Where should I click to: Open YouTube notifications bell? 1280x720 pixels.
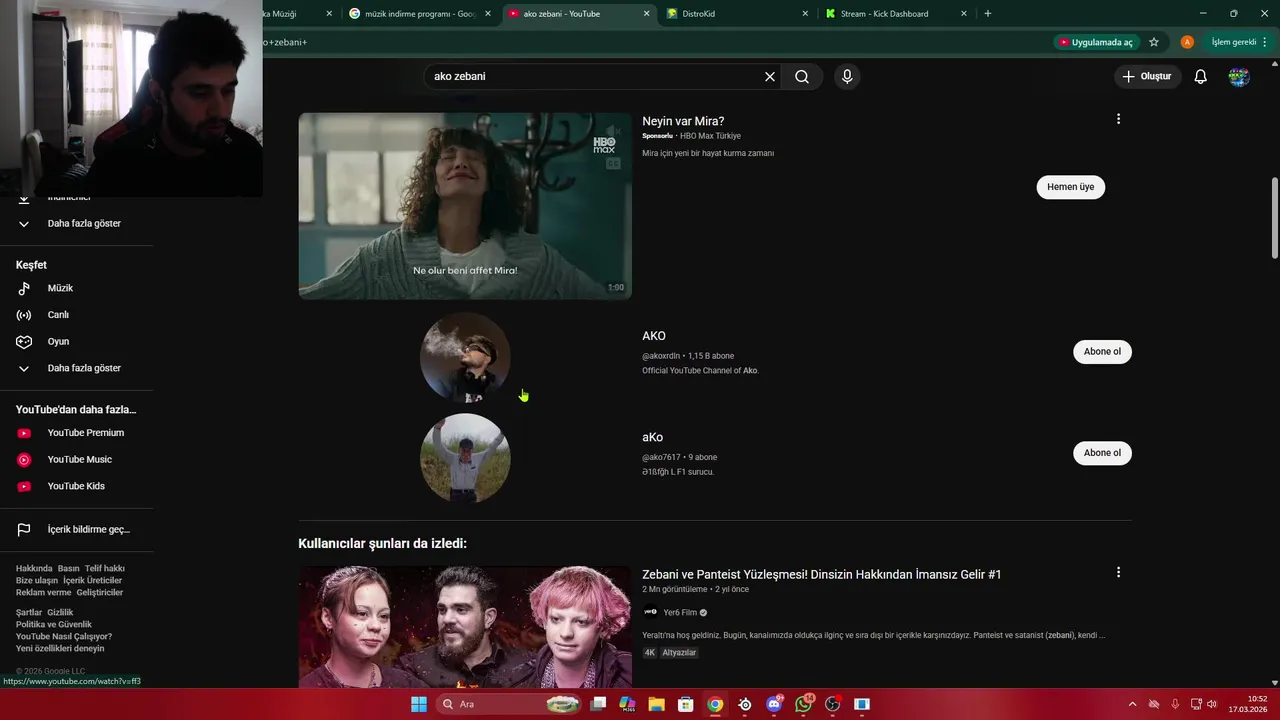[x=1201, y=76]
